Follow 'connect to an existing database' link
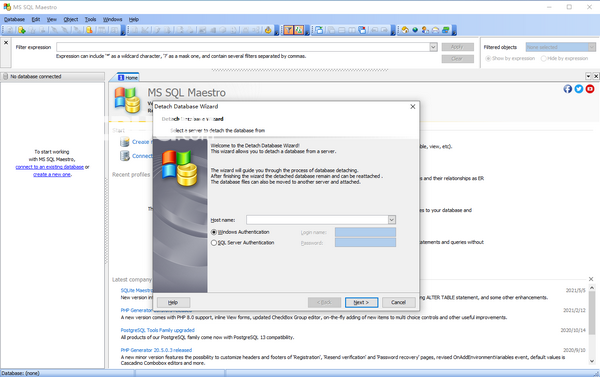Image resolution: width=600 pixels, height=377 pixels. coord(50,167)
